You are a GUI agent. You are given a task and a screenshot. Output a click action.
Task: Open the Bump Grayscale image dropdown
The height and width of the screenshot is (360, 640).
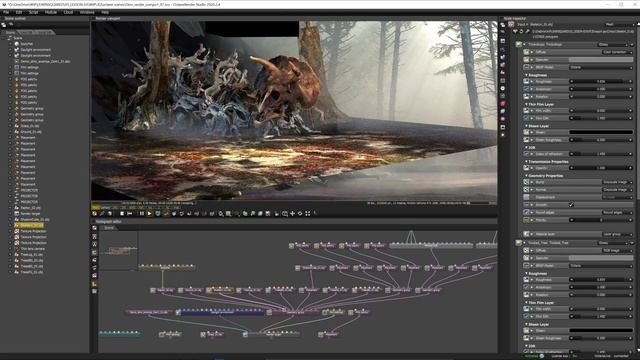[x=618, y=182]
